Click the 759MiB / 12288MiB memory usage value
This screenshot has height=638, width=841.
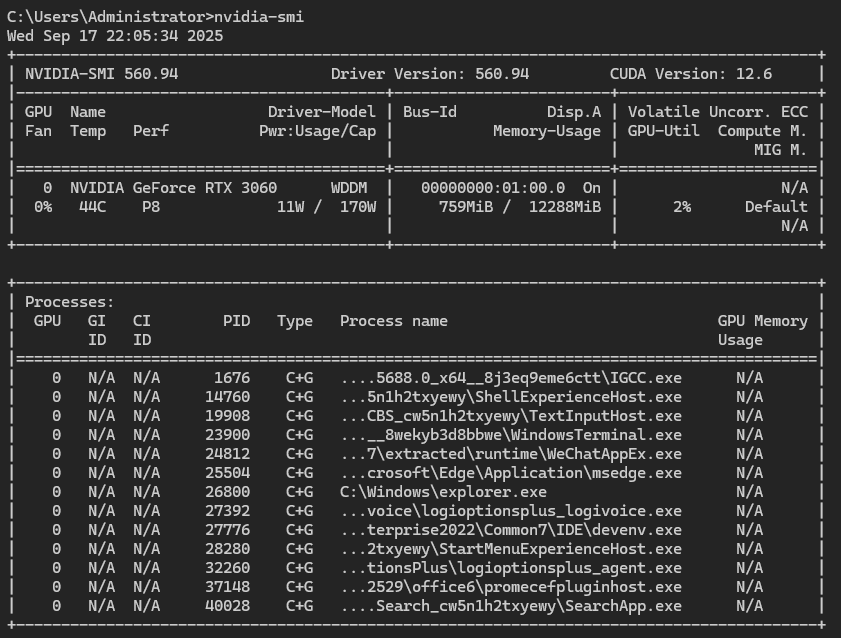[x=520, y=207]
